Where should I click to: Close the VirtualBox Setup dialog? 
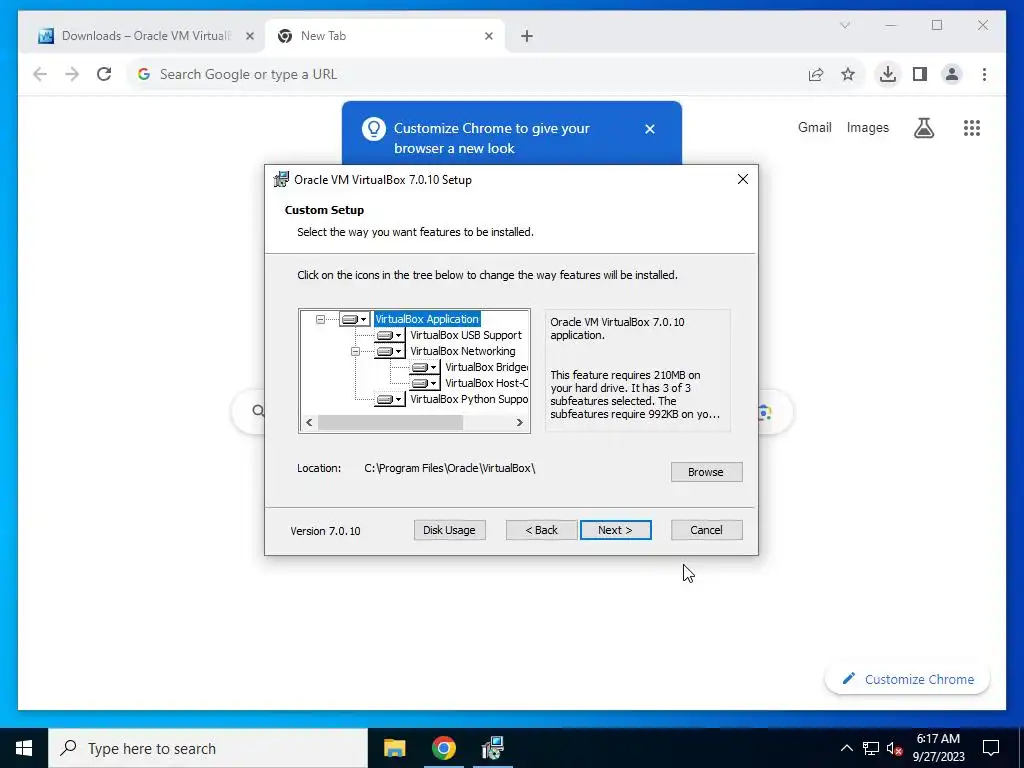coord(743,179)
